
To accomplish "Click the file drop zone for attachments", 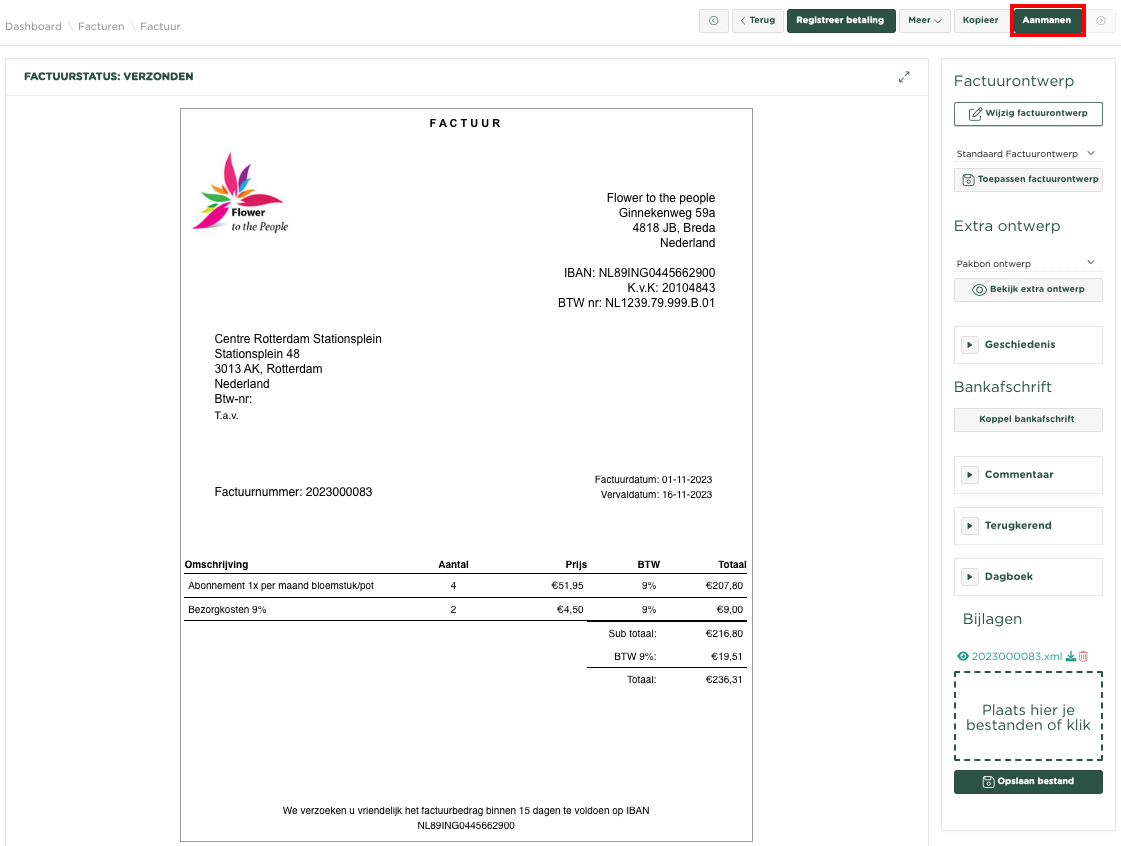I will click(1028, 717).
